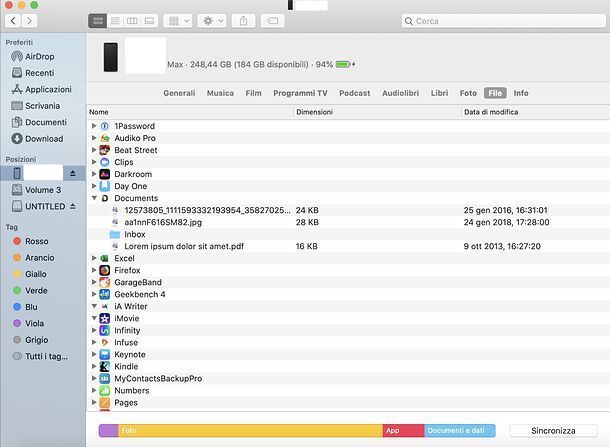Select the Blu tag
Screen dimensions: 610x447
(x=25, y=307)
